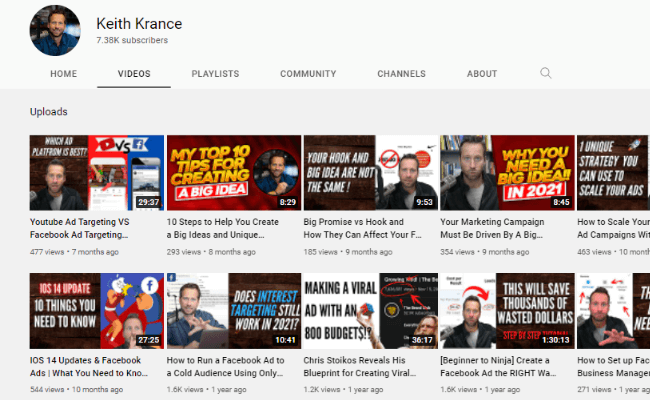This screenshot has width=650, height=400.
Task: Click 293 views 8 months ago text
Action: (x=211, y=252)
